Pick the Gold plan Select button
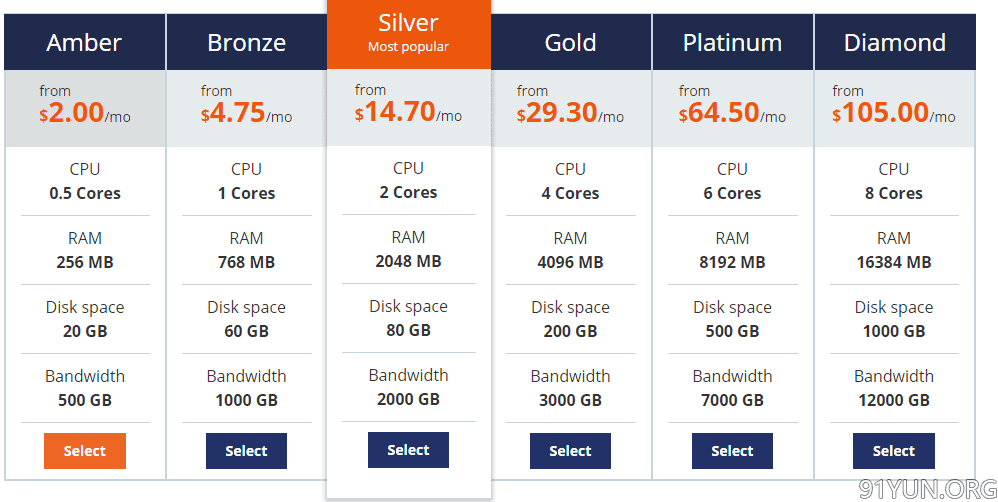The image size is (998, 502). coord(570,450)
